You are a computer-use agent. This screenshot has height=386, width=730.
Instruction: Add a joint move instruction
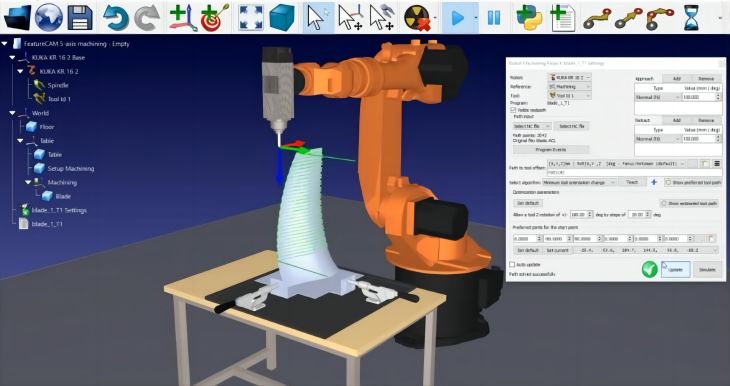click(597, 18)
